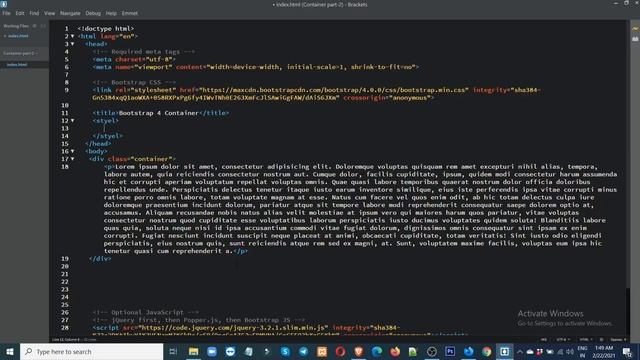The width and height of the screenshot is (640, 360).
Task: Open Firefox from the taskbar
Action: pos(395,351)
